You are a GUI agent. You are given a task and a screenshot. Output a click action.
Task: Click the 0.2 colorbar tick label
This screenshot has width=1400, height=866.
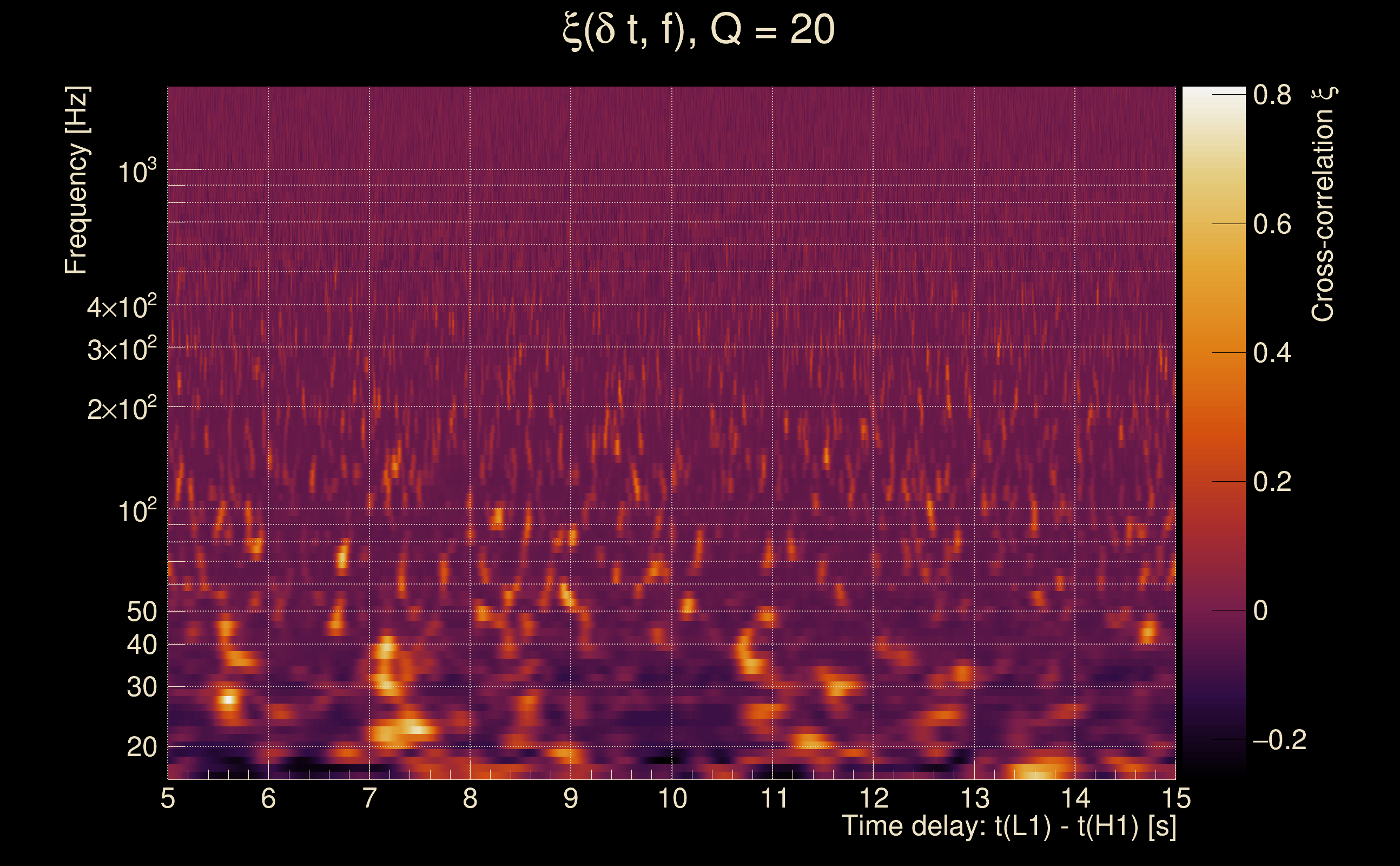(1272, 482)
